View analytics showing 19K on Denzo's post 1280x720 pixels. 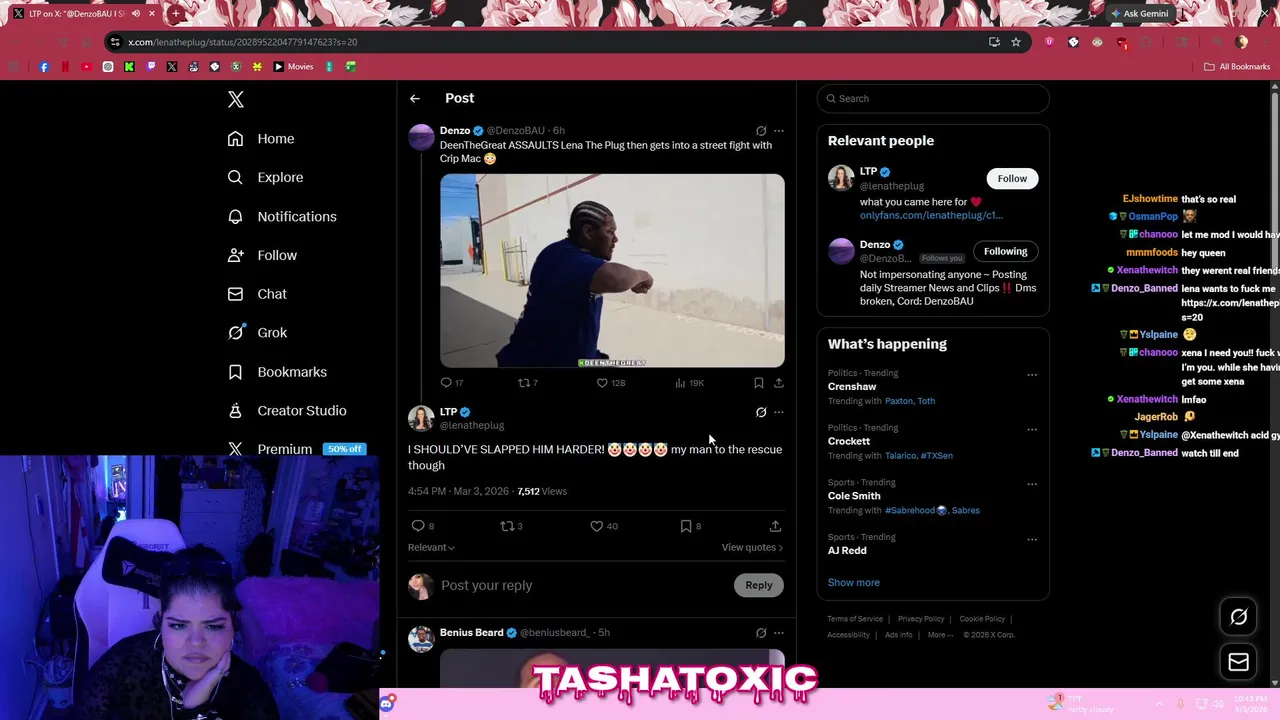[x=689, y=383]
